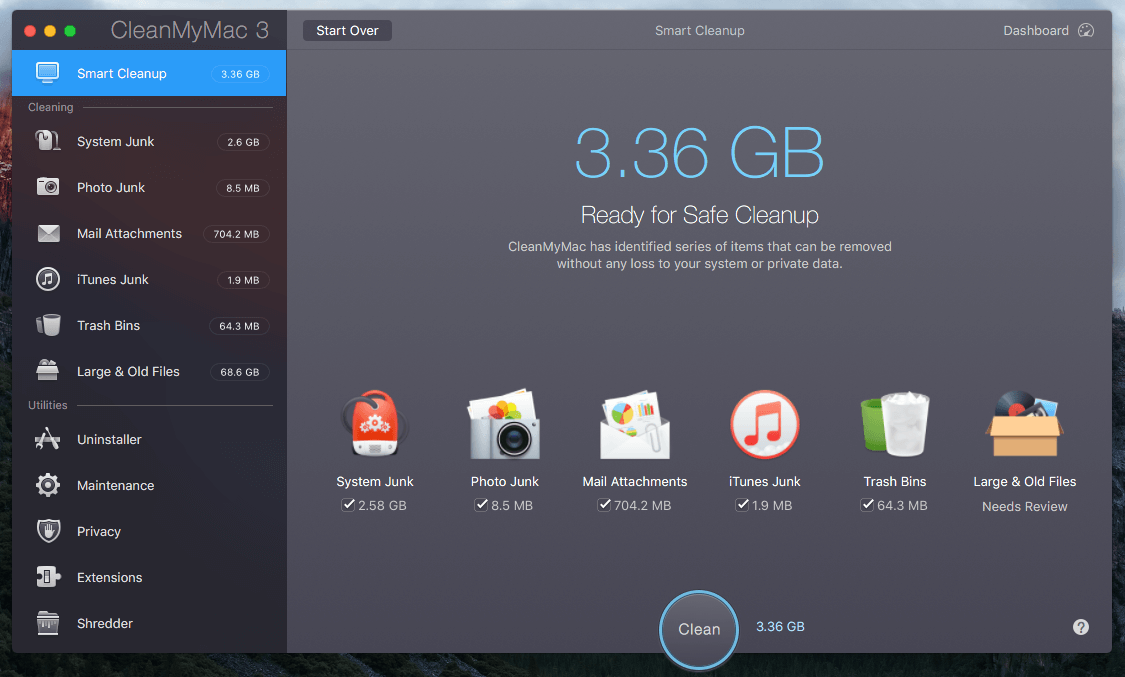Click the CleanMyMac 3 title text
Screen dimensions: 1125x677
point(189,30)
